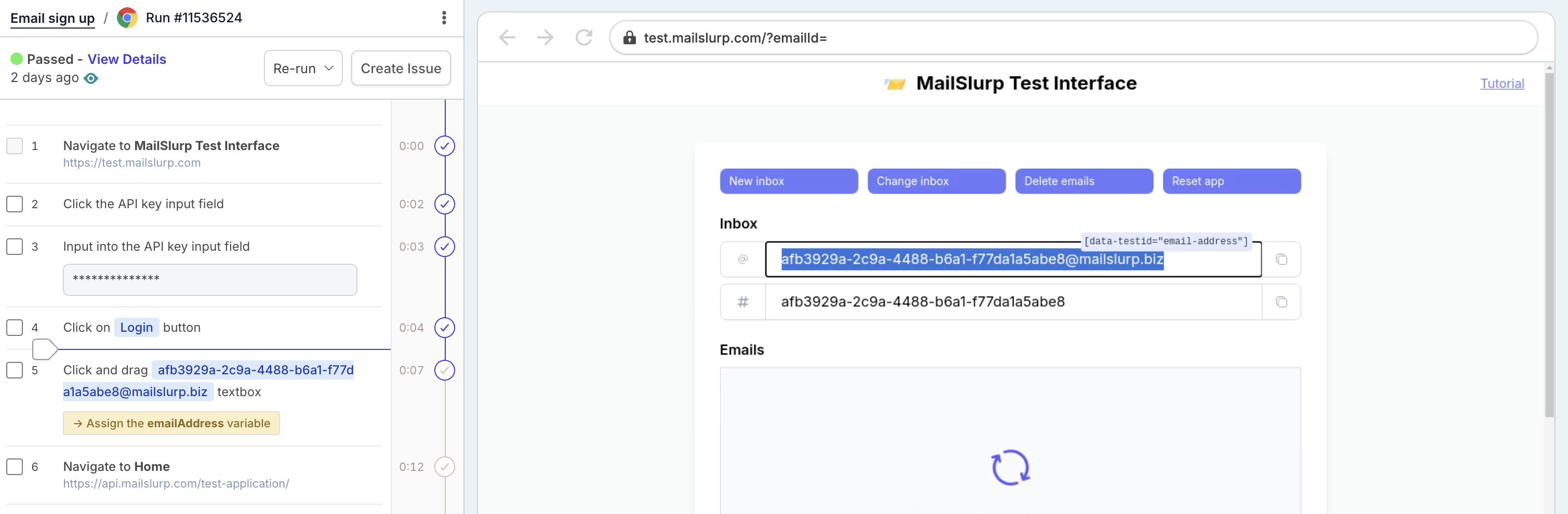The image size is (1568, 514).
Task: Select step 6 text Navigate to Home
Action: click(x=116, y=467)
